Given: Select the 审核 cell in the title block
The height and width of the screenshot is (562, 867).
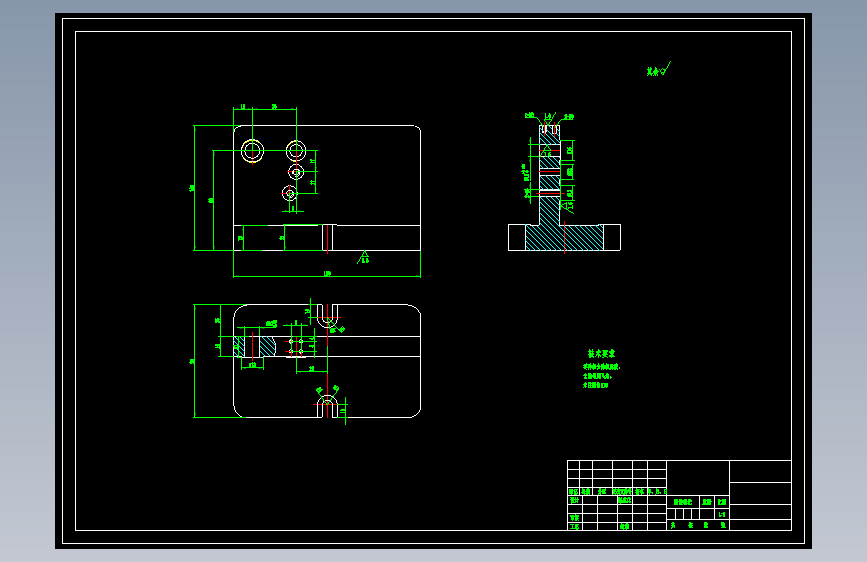Looking at the screenshot, I should [x=574, y=518].
